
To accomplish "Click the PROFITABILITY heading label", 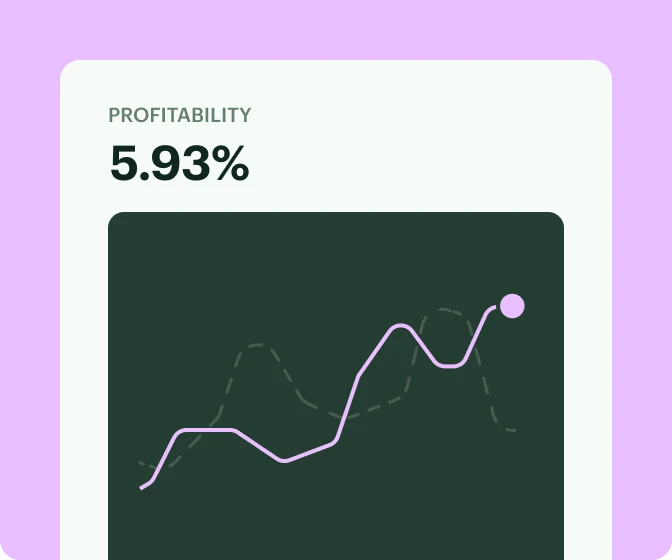I will [x=180, y=115].
